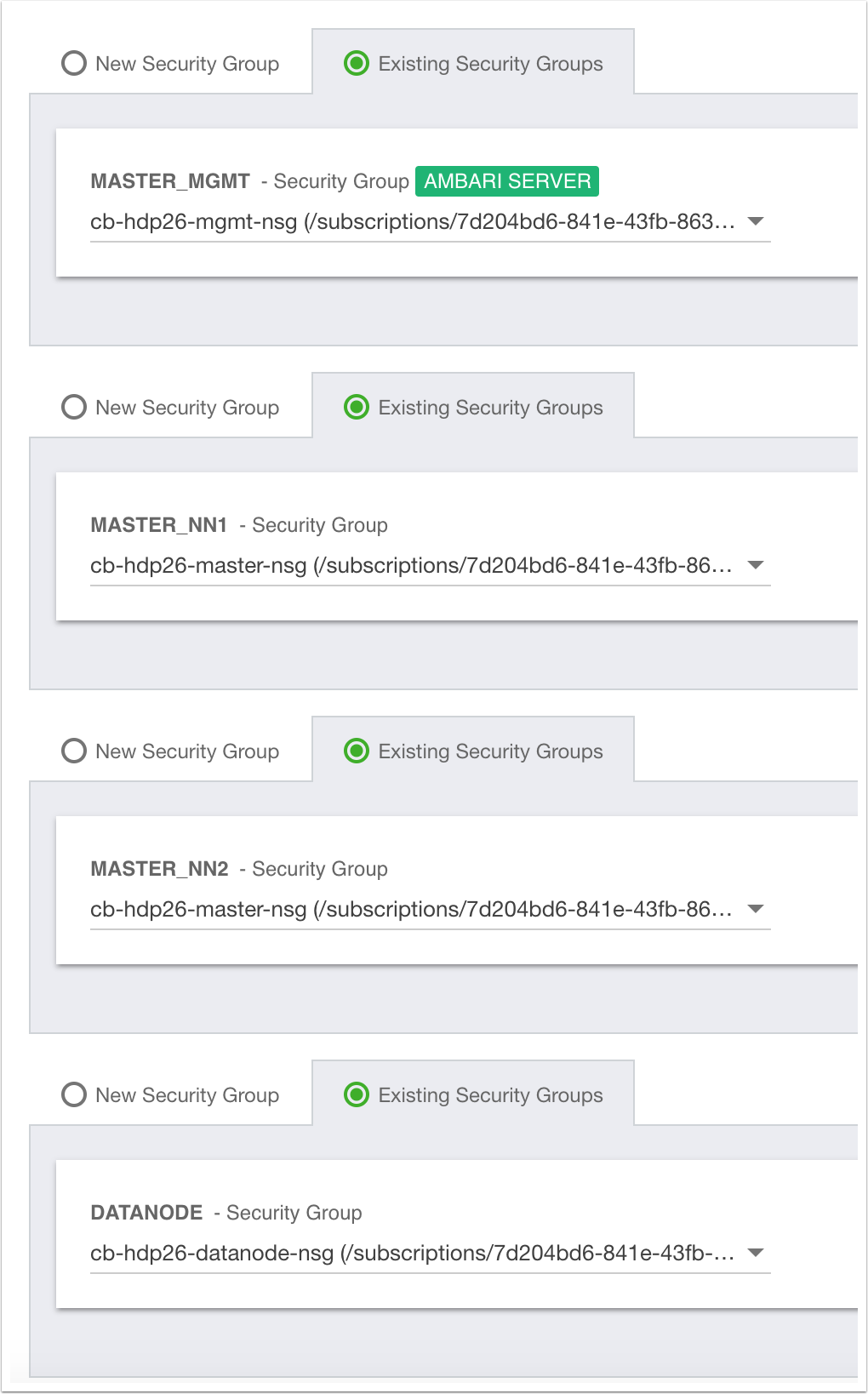Open the MASTER_NN1 cb-hdp26-master-nsg dropdown

[x=425, y=563]
